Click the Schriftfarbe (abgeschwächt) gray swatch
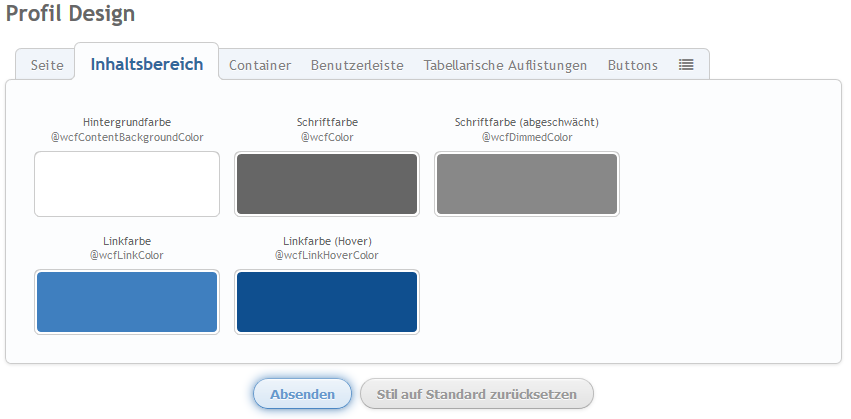The width and height of the screenshot is (851, 419). (x=527, y=184)
